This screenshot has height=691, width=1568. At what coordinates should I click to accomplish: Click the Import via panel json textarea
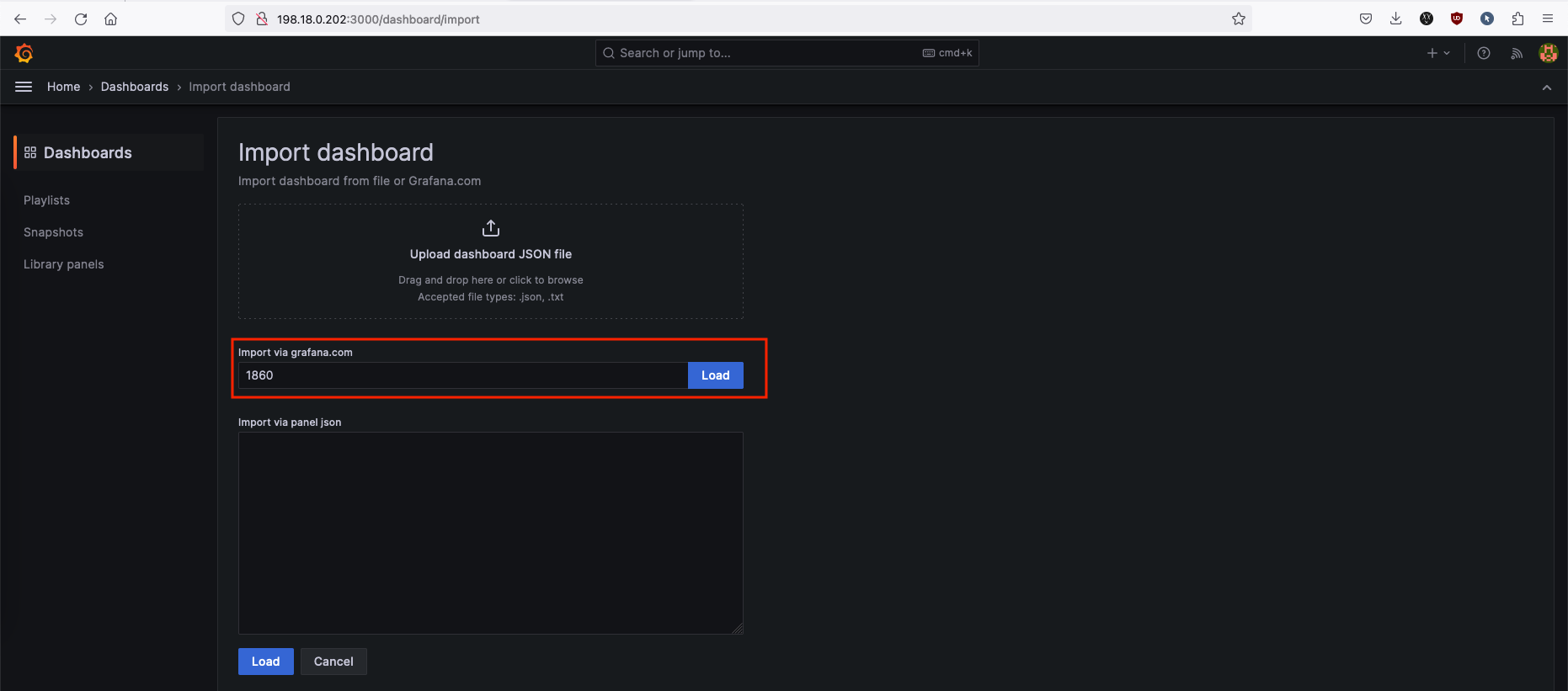click(490, 533)
